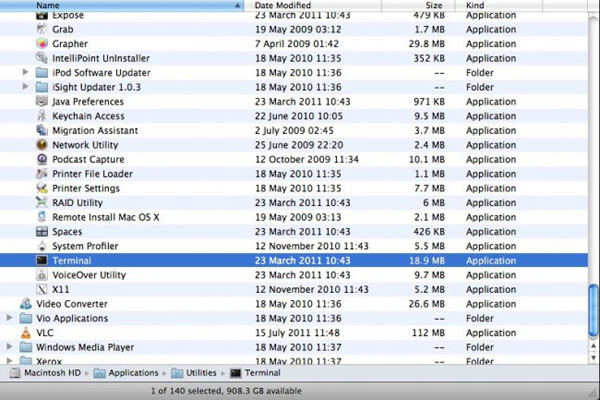Screen dimensions: 600x400
Task: Click the Keychain Access icon
Action: [41, 116]
